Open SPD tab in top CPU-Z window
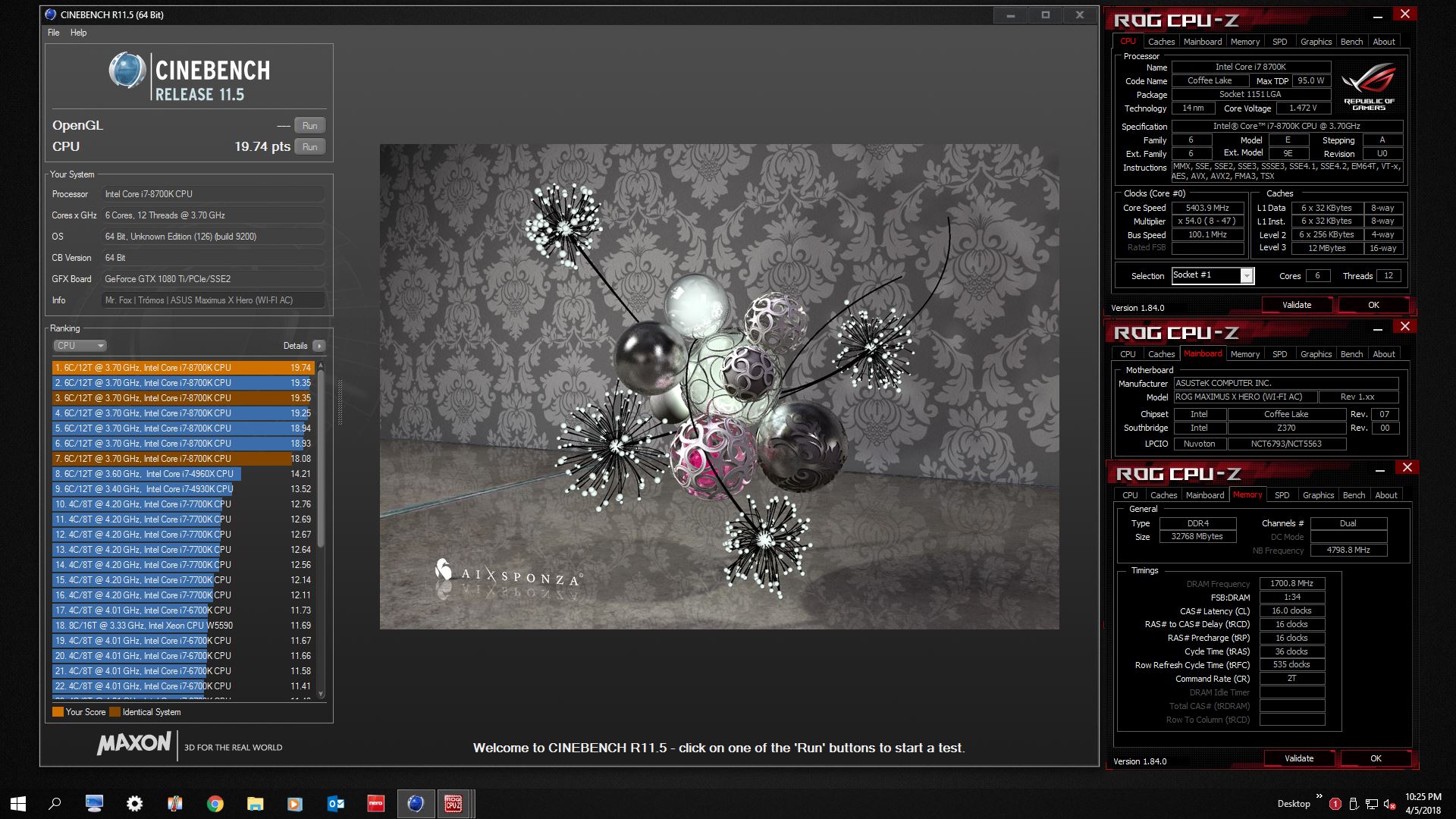This screenshot has height=819, width=1456. coord(1279,42)
